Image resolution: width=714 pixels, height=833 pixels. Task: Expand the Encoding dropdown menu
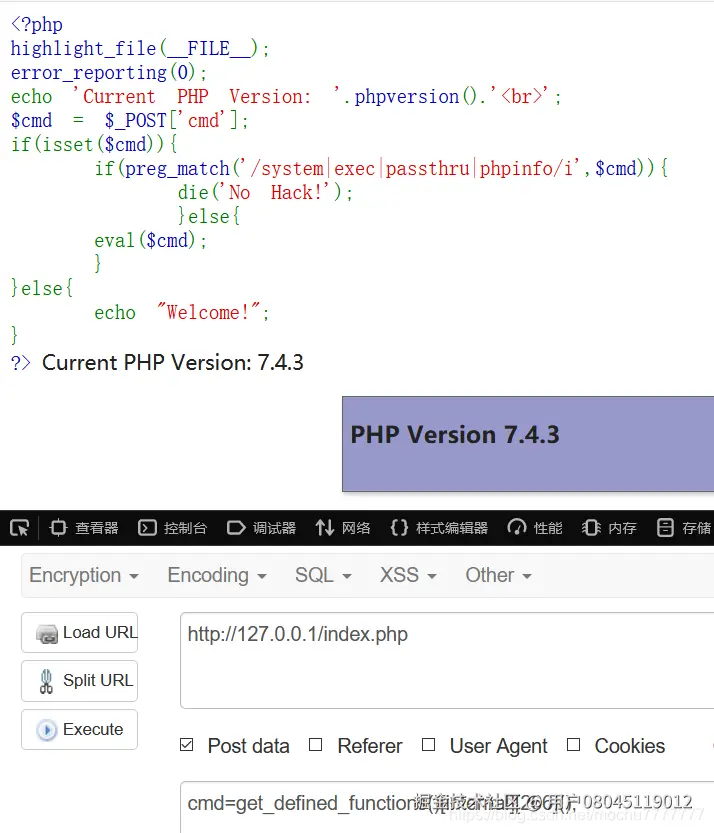coord(217,575)
